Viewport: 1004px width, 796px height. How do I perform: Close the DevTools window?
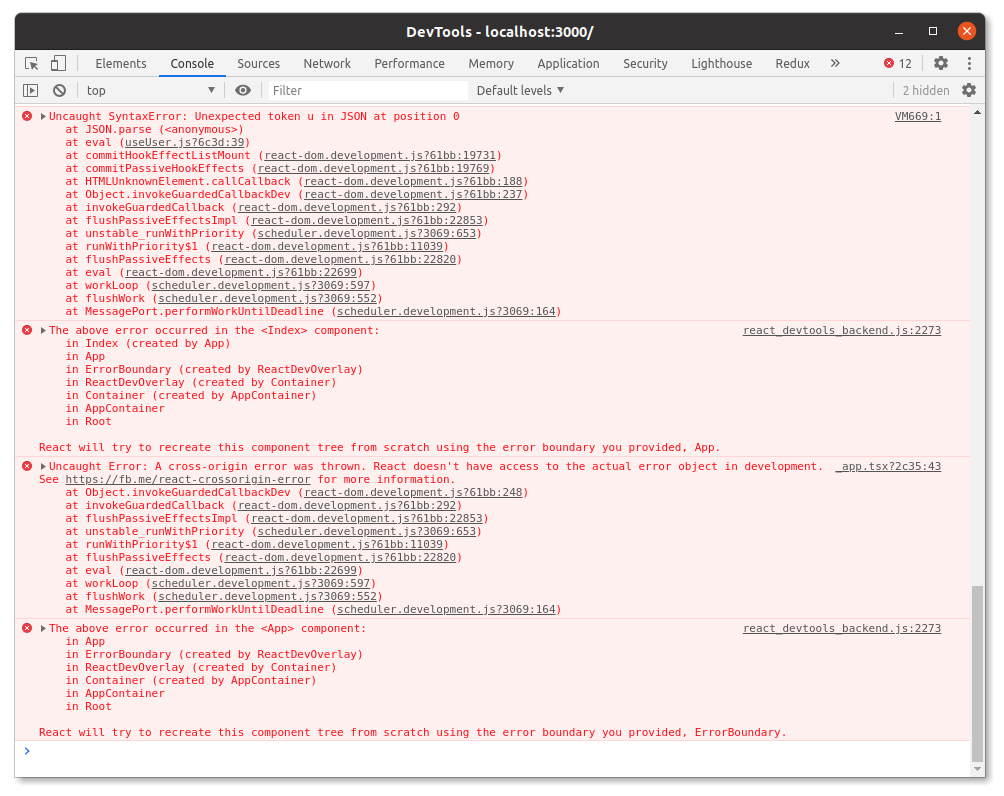click(967, 31)
